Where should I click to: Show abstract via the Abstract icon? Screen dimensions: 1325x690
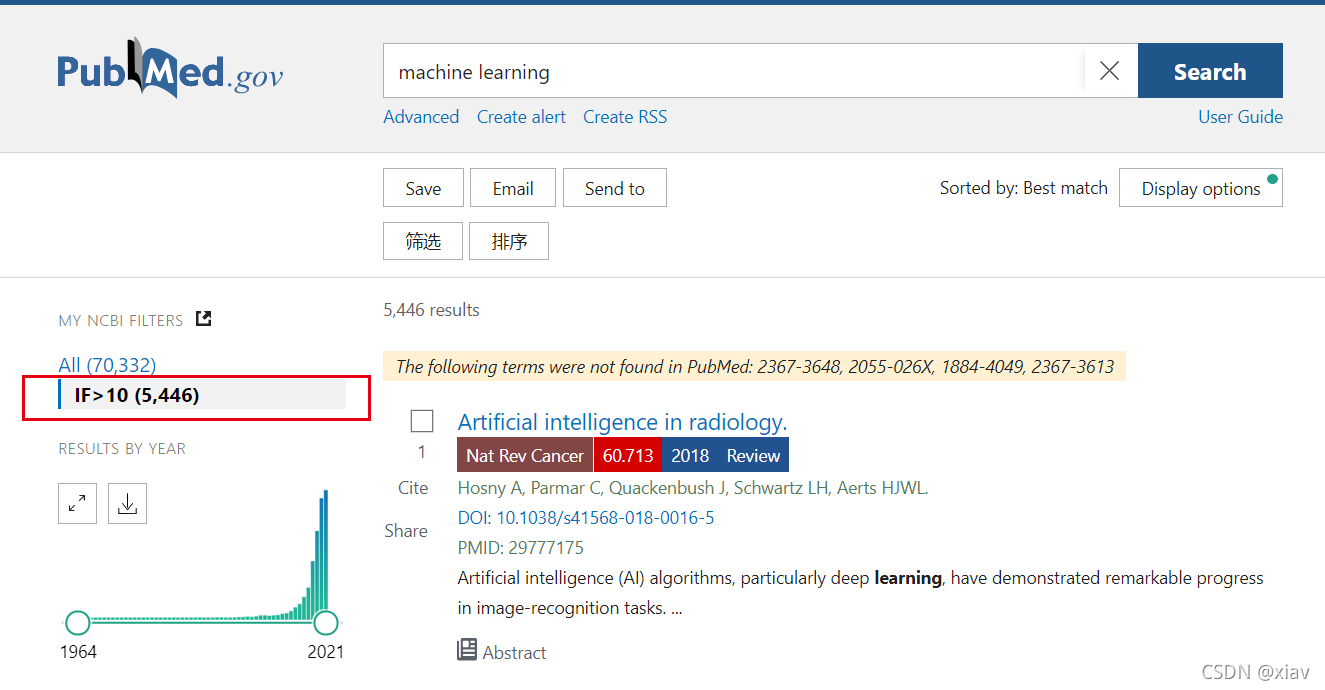pyautogui.click(x=467, y=650)
